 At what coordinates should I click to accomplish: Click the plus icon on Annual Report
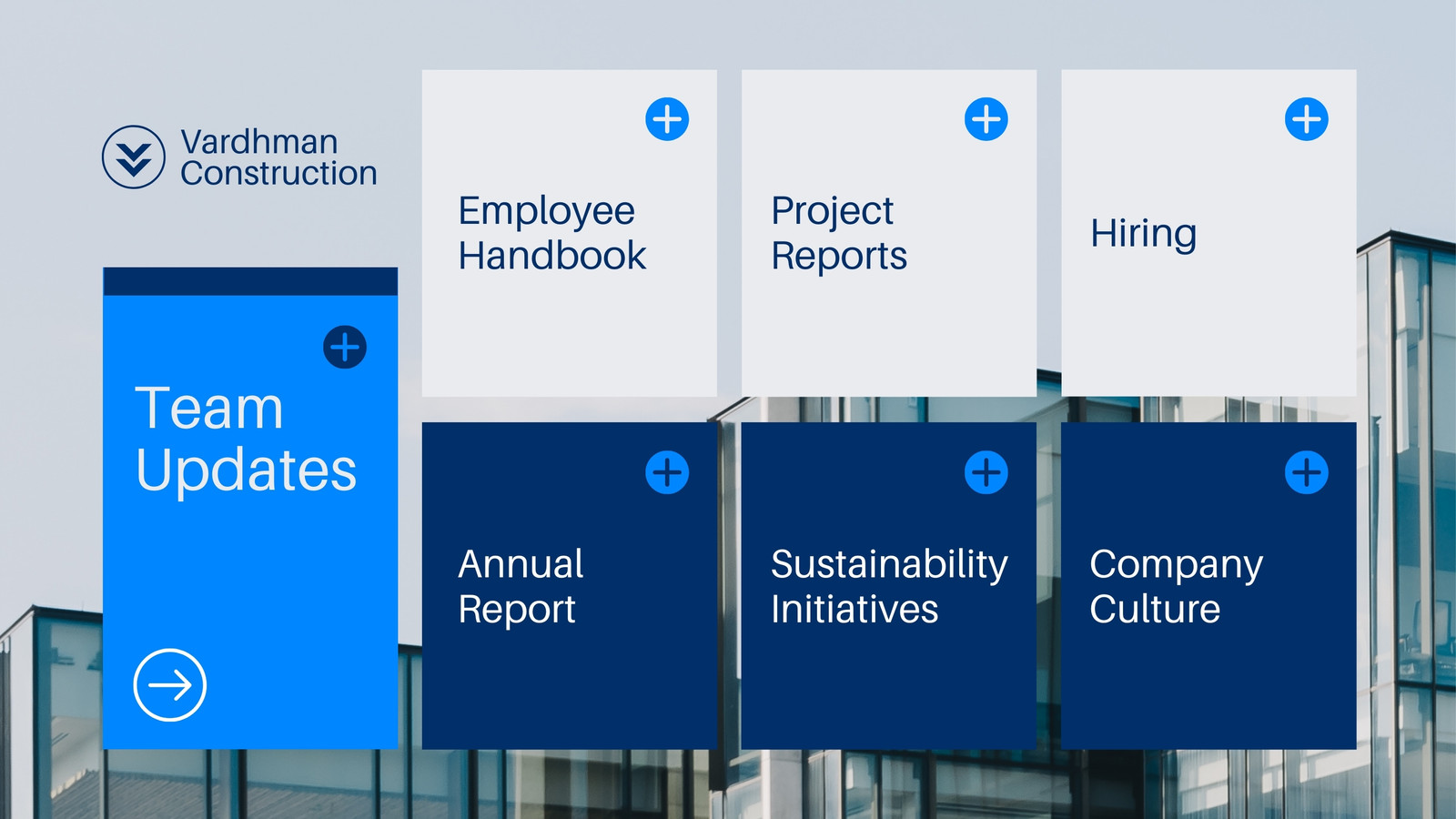[x=667, y=472]
